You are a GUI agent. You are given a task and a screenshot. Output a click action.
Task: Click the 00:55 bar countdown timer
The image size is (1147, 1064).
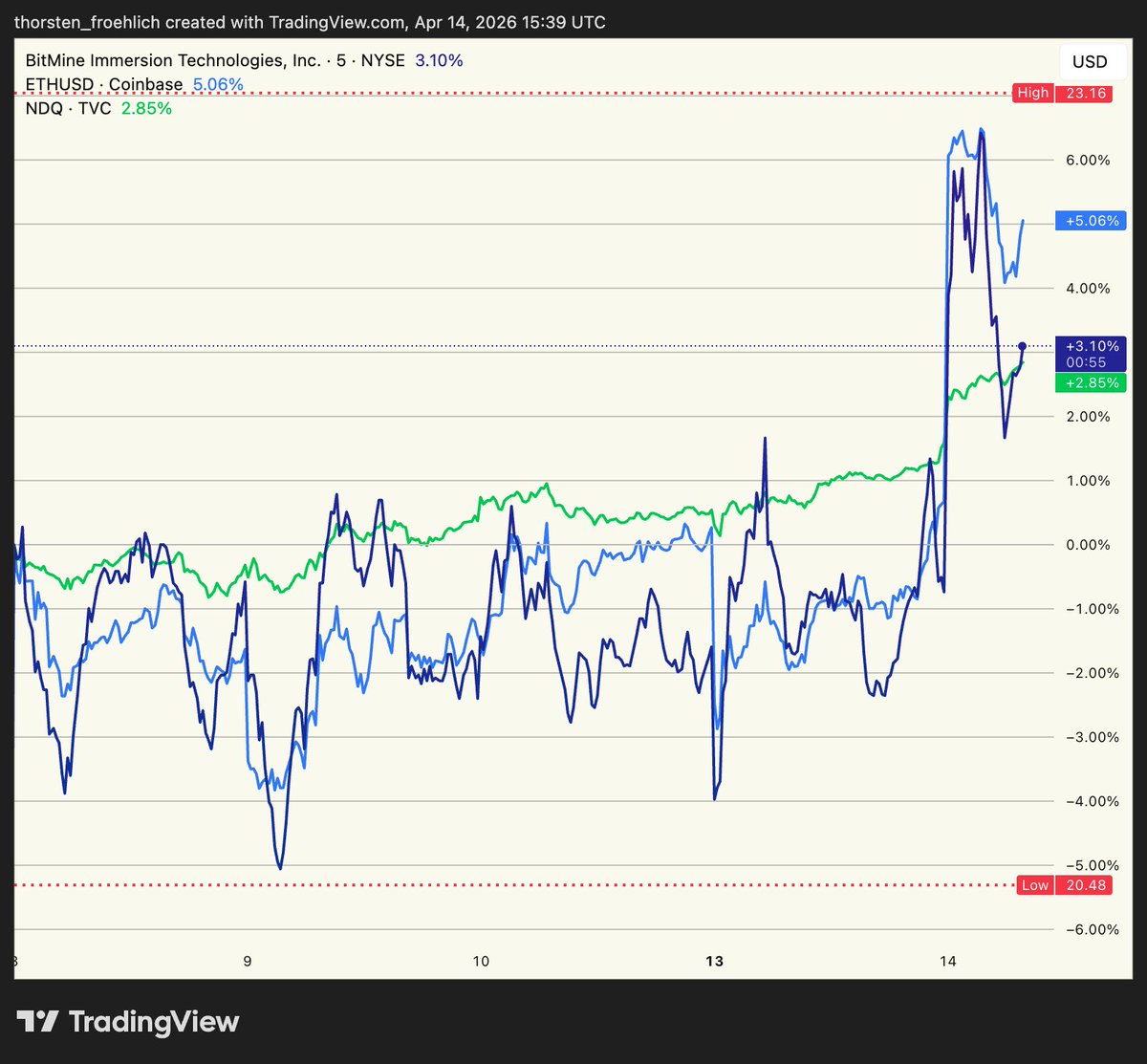pyautogui.click(x=1091, y=362)
